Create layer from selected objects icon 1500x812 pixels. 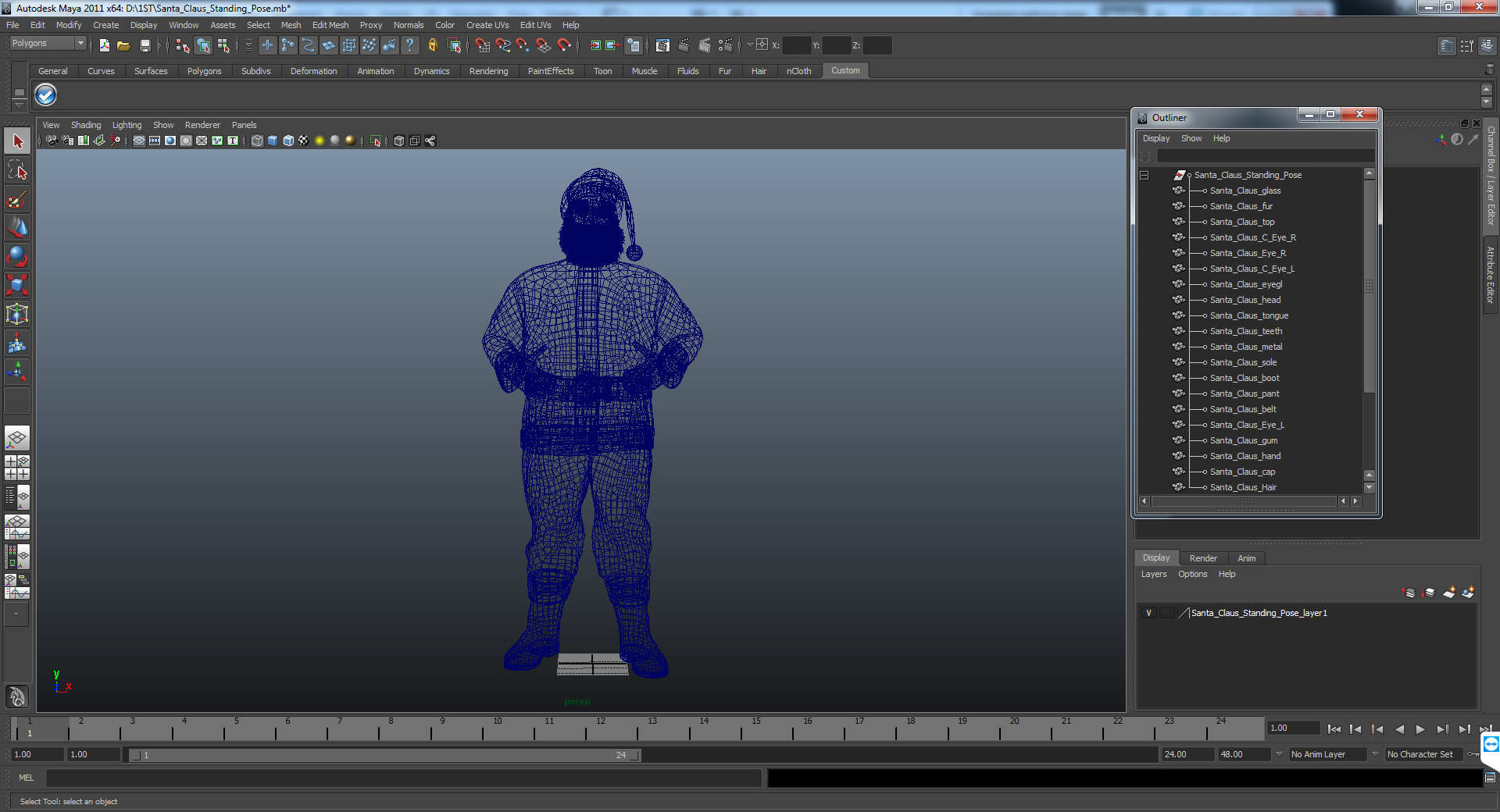point(1469,593)
